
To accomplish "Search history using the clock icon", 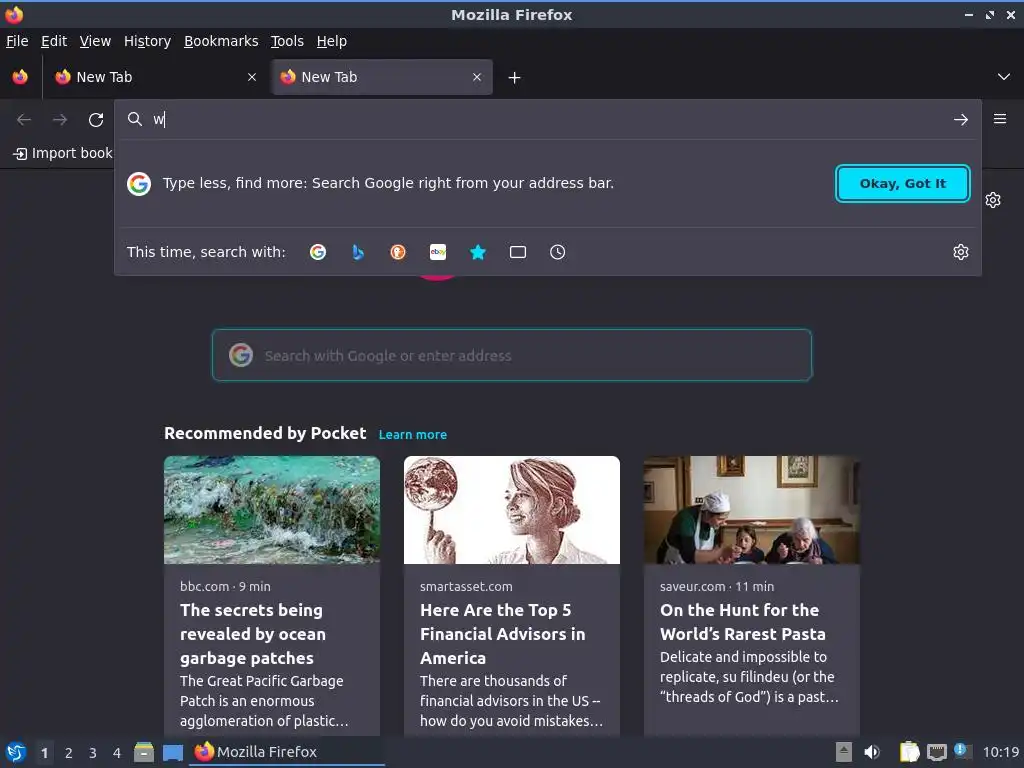I will pos(558,252).
